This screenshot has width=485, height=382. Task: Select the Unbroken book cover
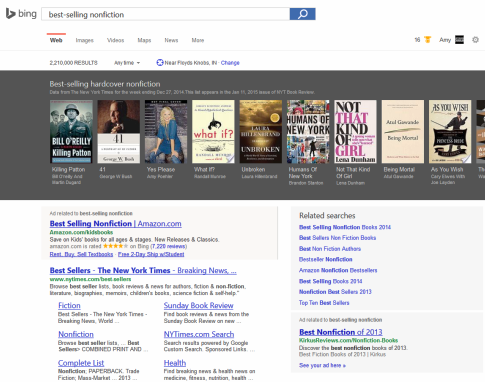point(261,132)
